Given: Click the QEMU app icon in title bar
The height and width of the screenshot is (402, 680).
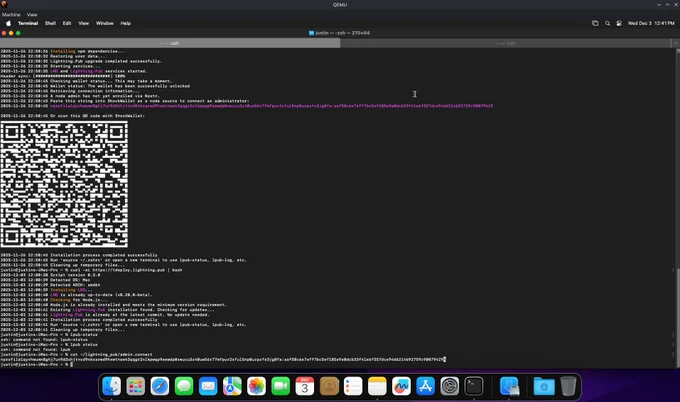Looking at the screenshot, I should (x=4, y=4).
